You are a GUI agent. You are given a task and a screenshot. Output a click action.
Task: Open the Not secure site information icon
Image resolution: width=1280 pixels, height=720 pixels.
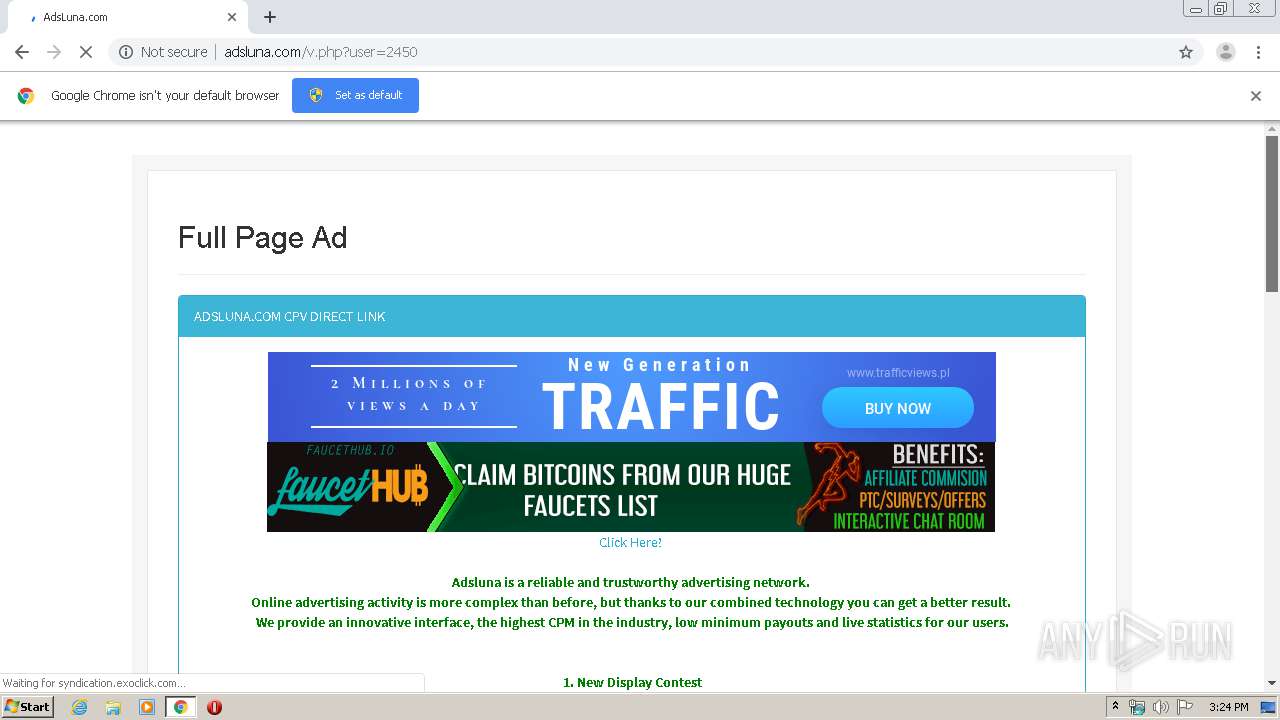[x=126, y=52]
